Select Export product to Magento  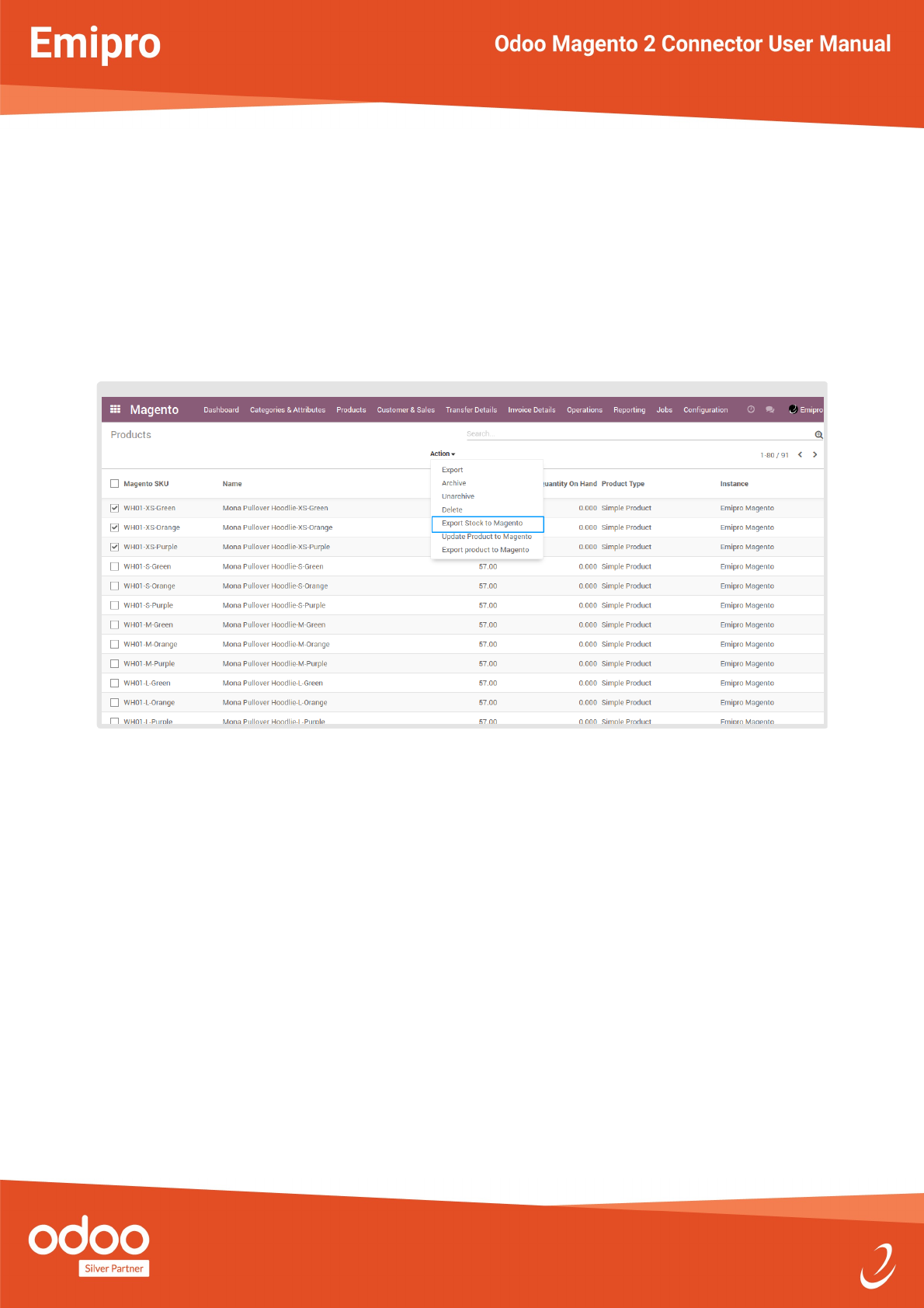[487, 550]
